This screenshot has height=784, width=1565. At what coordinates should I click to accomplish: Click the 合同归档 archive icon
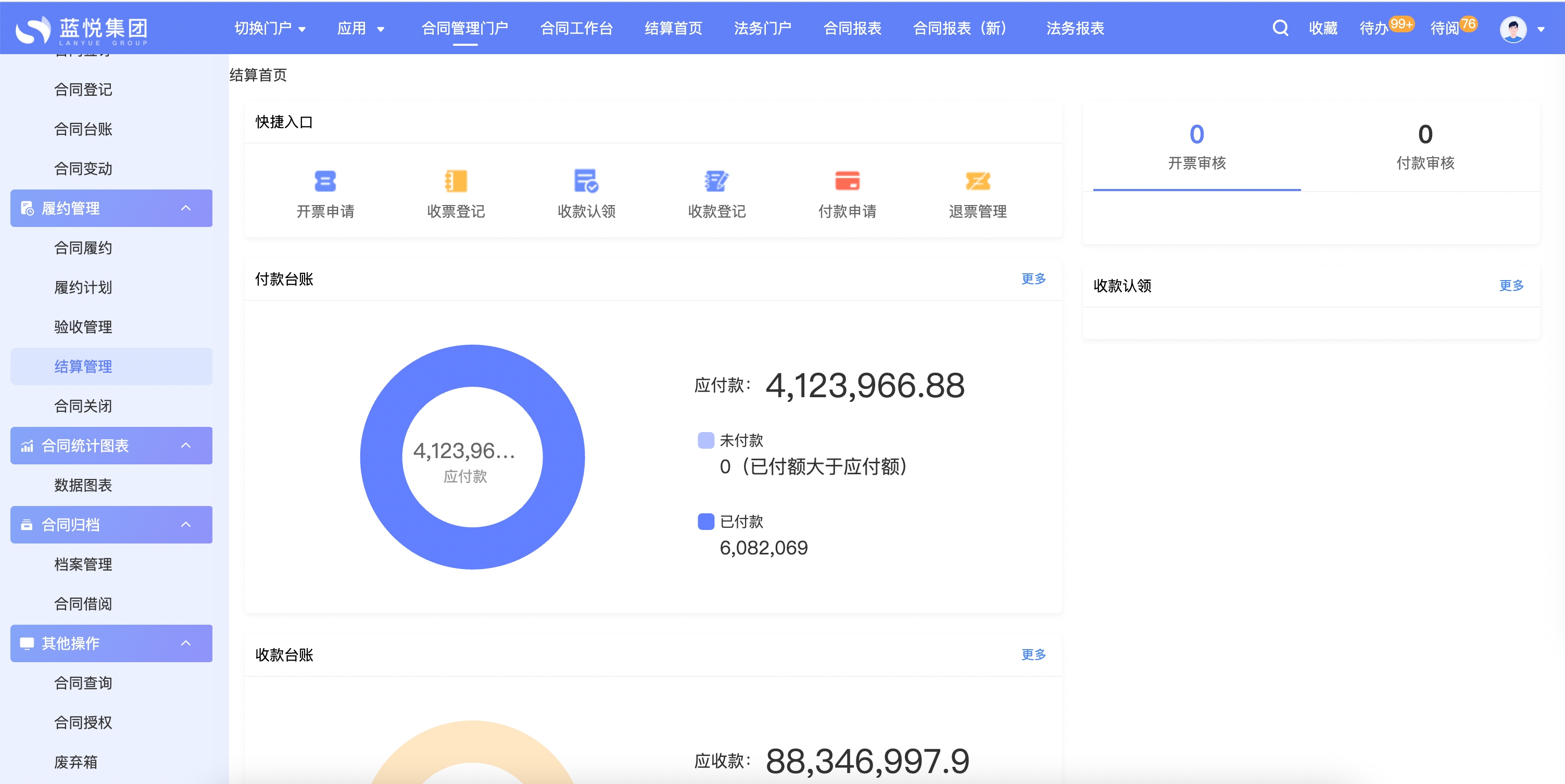tap(27, 525)
